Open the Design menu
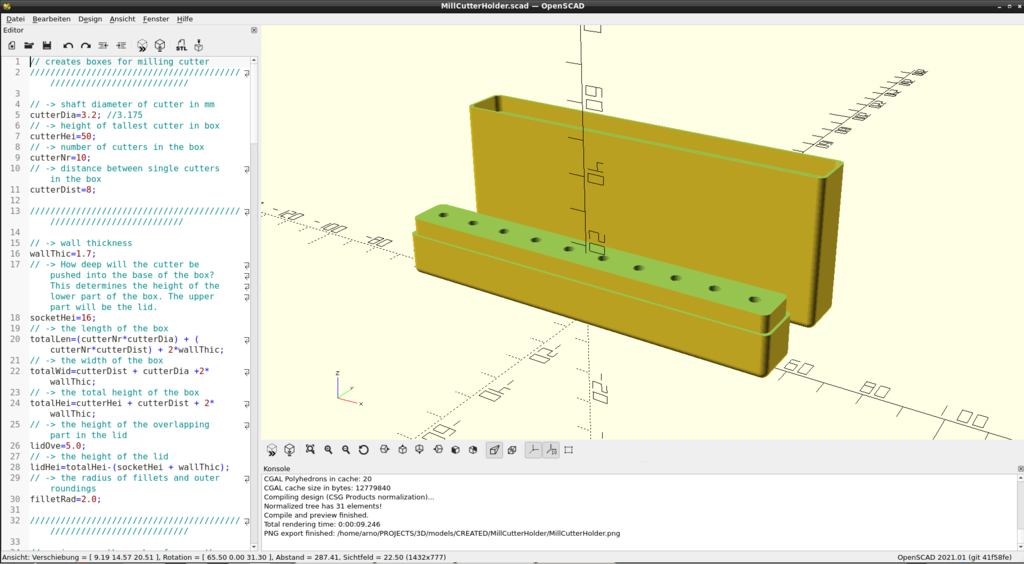The height and width of the screenshot is (564, 1024). pos(90,19)
